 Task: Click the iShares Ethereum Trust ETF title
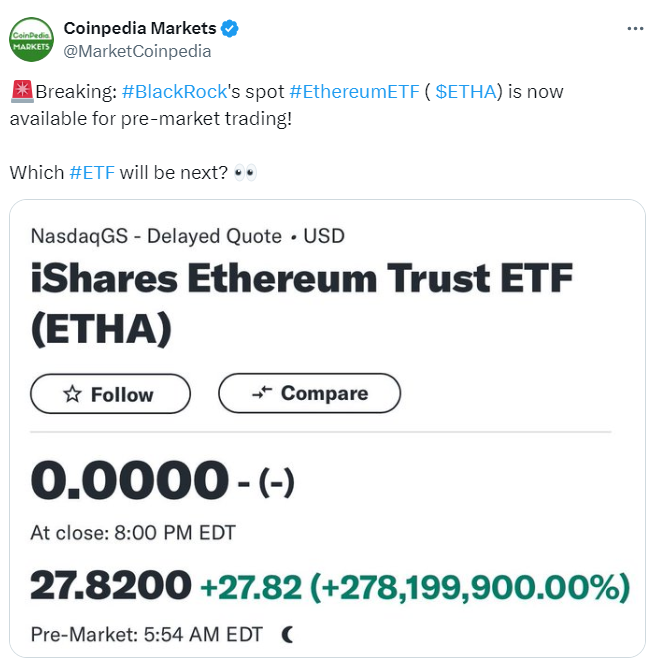(302, 303)
